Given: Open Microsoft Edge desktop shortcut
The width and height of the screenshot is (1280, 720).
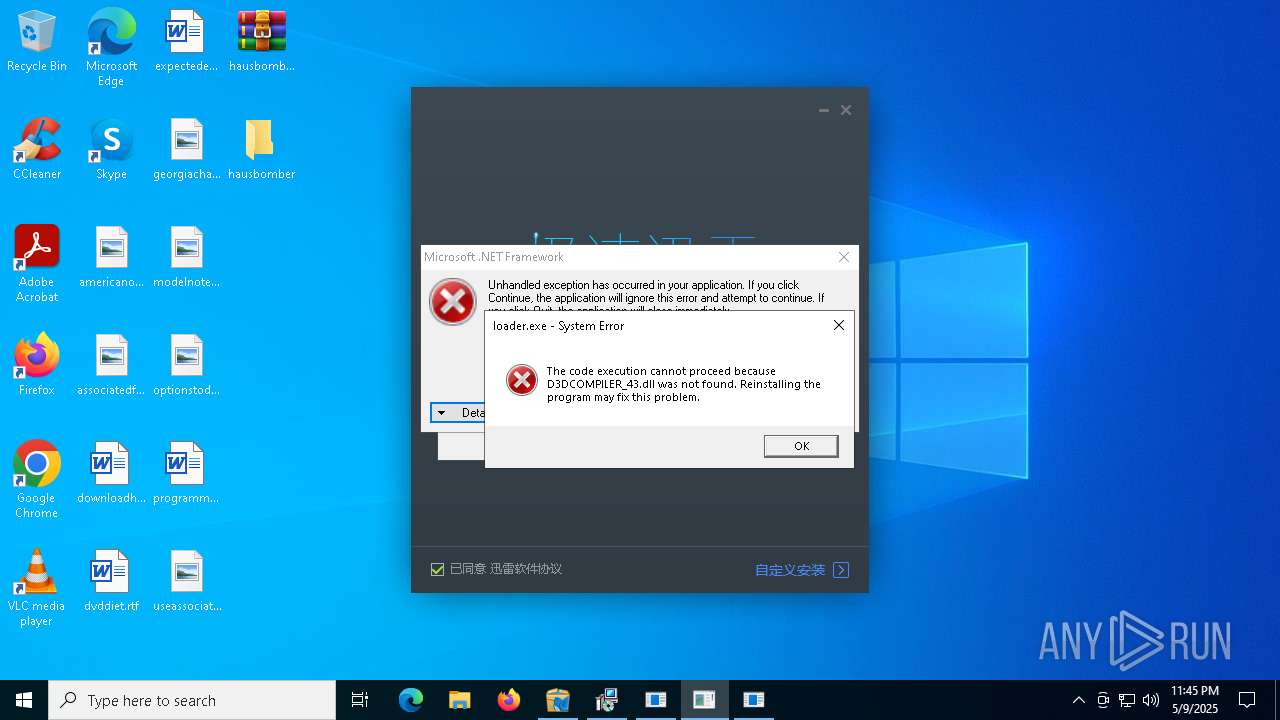Looking at the screenshot, I should pos(111,48).
